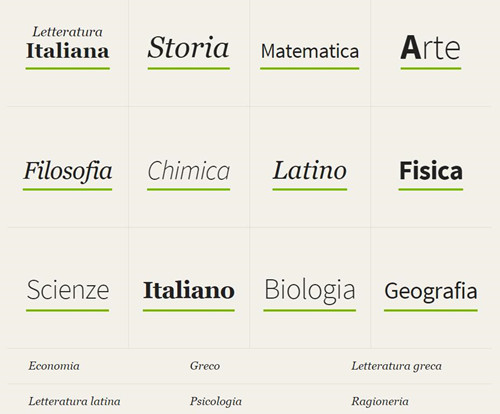Open the Letteratura latina link
Screen dimensions: 500x414
click(74, 401)
